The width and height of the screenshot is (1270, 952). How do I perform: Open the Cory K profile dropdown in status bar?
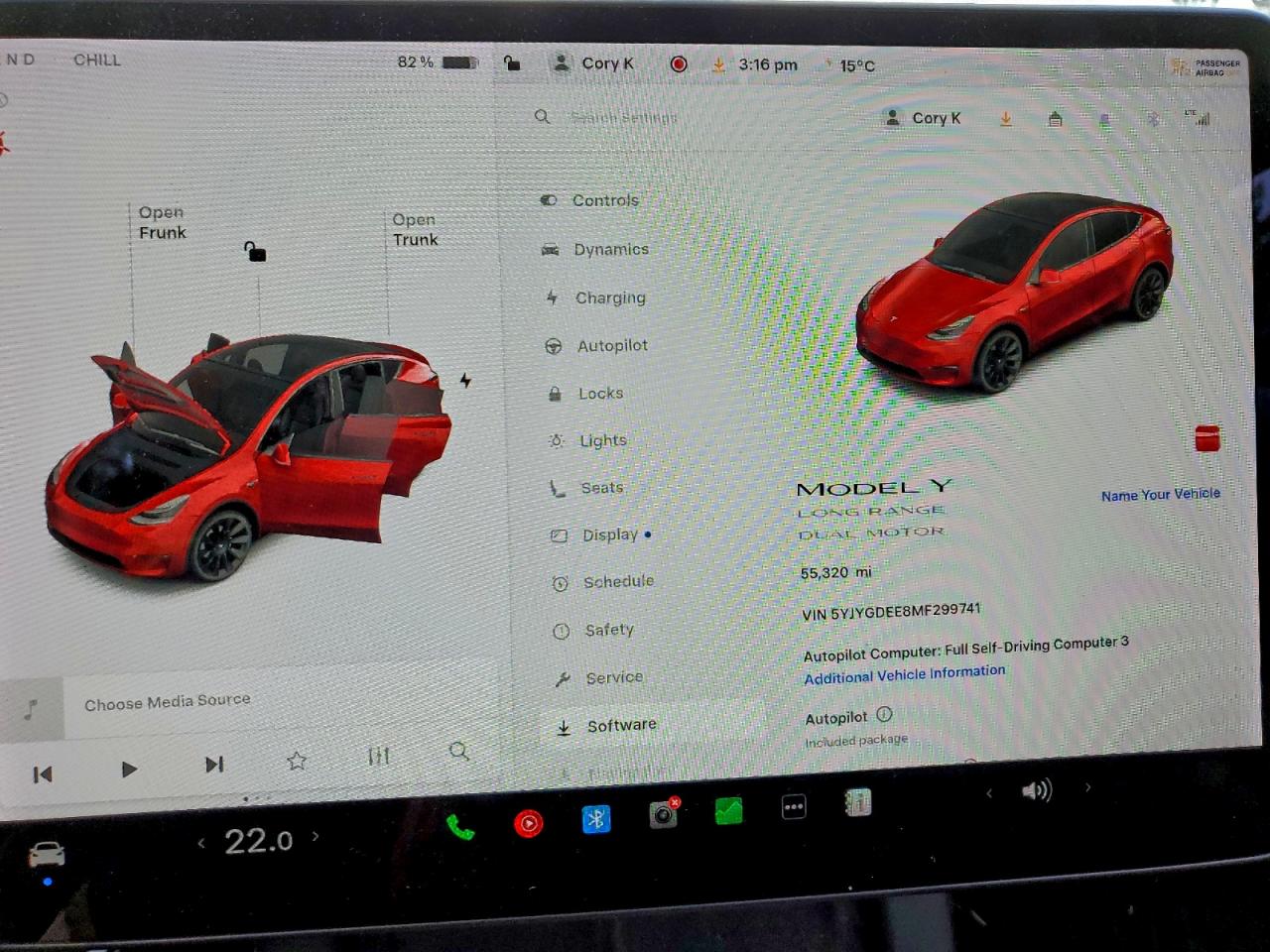592,63
